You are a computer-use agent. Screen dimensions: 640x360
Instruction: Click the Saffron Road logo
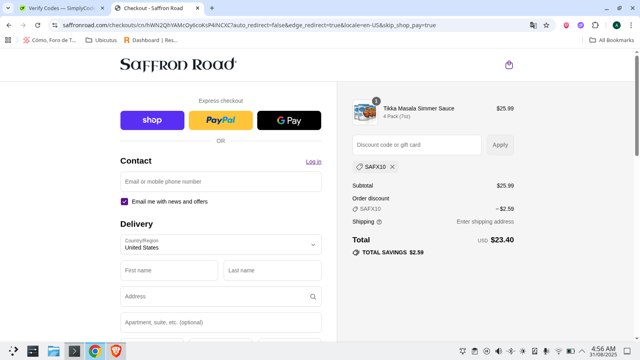coord(178,64)
